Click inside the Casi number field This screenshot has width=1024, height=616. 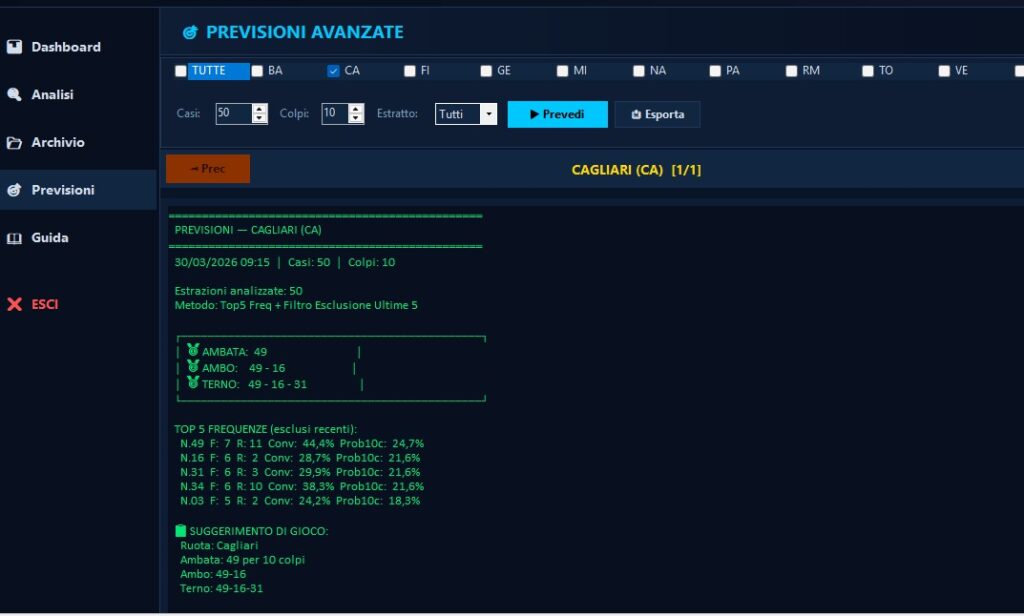point(232,114)
